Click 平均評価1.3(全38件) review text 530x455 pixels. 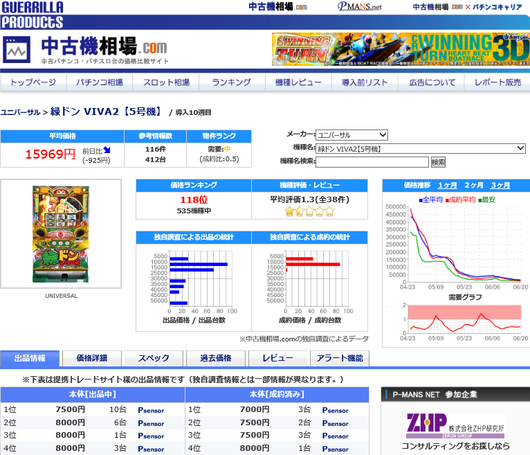pyautogui.click(x=310, y=199)
